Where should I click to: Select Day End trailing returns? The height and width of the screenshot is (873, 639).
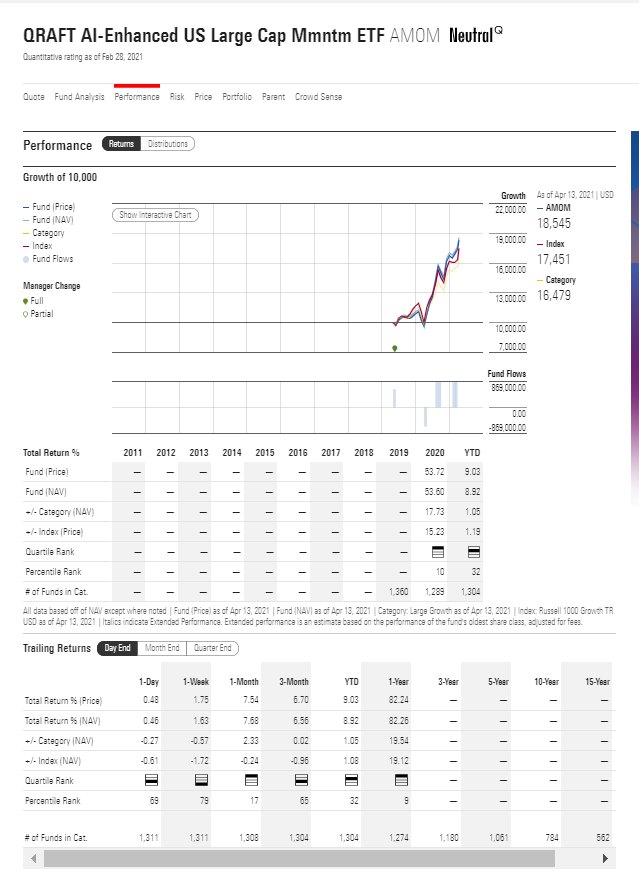pos(117,648)
